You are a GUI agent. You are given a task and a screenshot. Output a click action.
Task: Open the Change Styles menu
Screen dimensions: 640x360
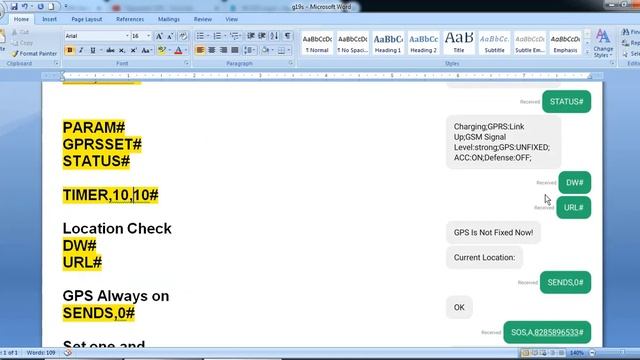(x=603, y=43)
